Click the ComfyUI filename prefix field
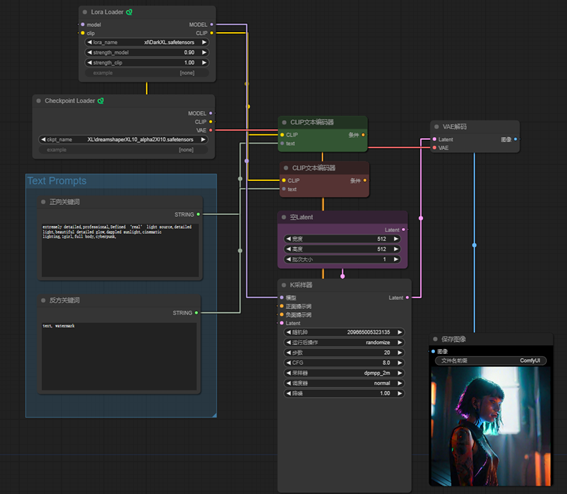 click(491, 361)
